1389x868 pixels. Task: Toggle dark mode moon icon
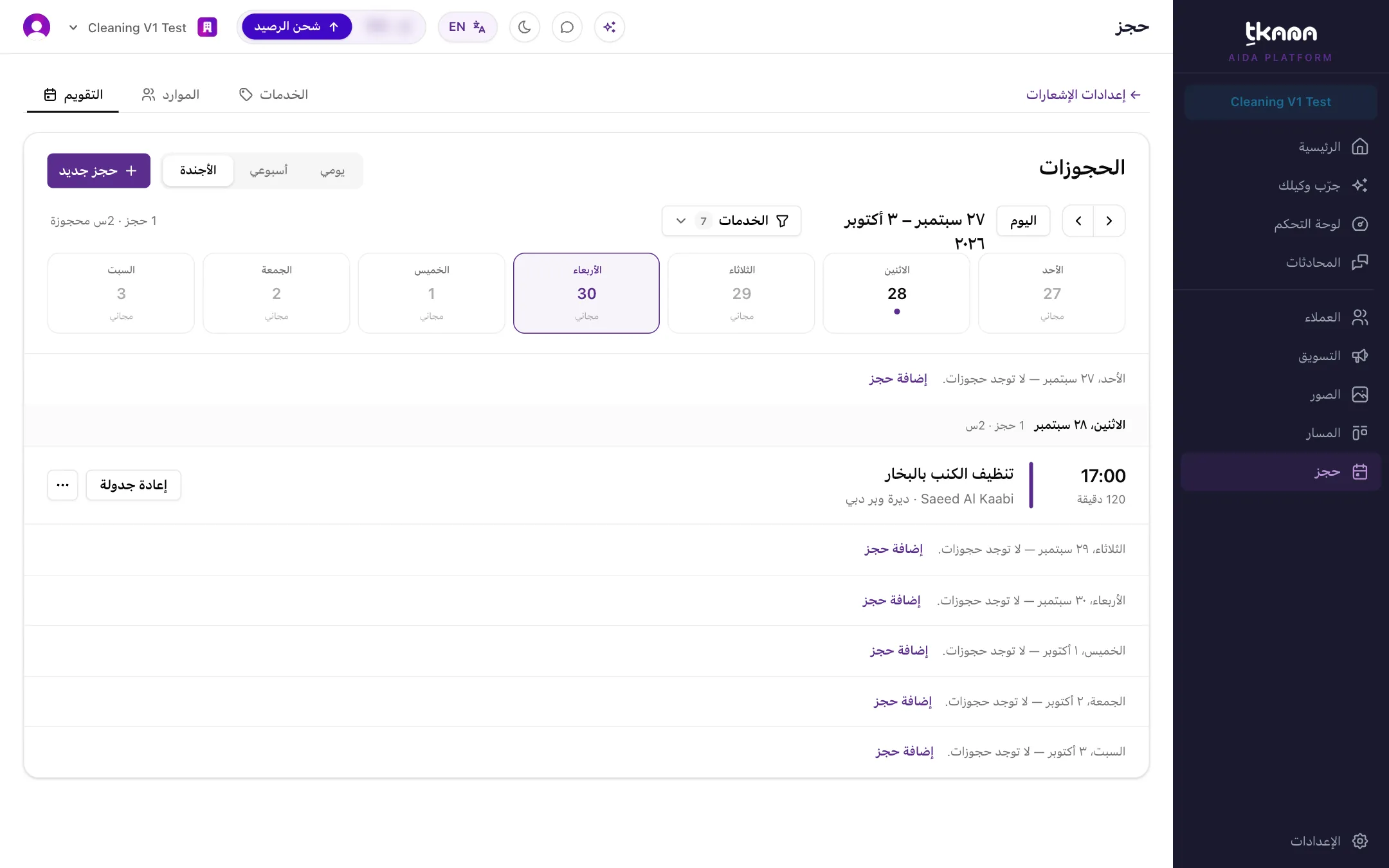click(525, 27)
